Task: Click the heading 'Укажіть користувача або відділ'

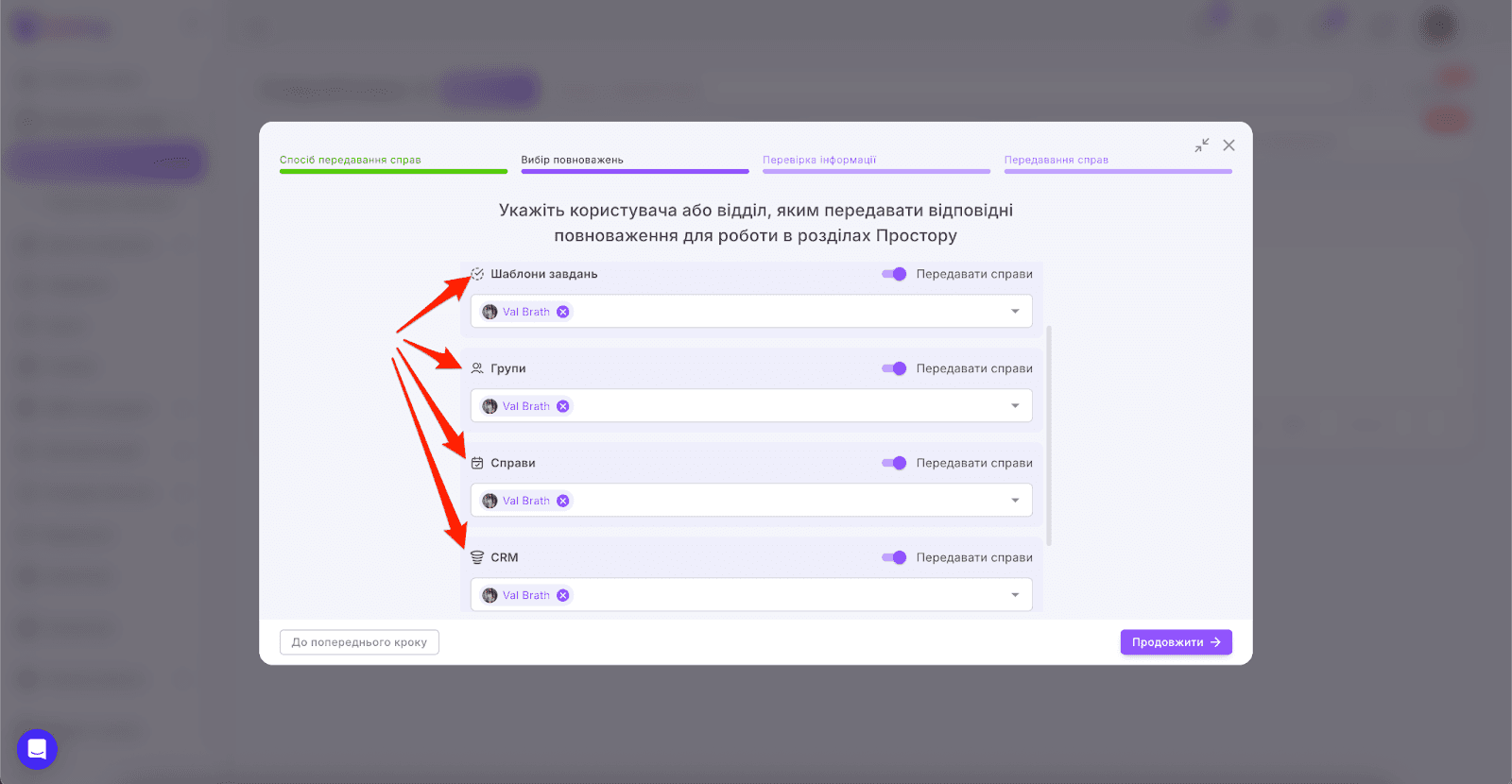Action: click(x=756, y=223)
